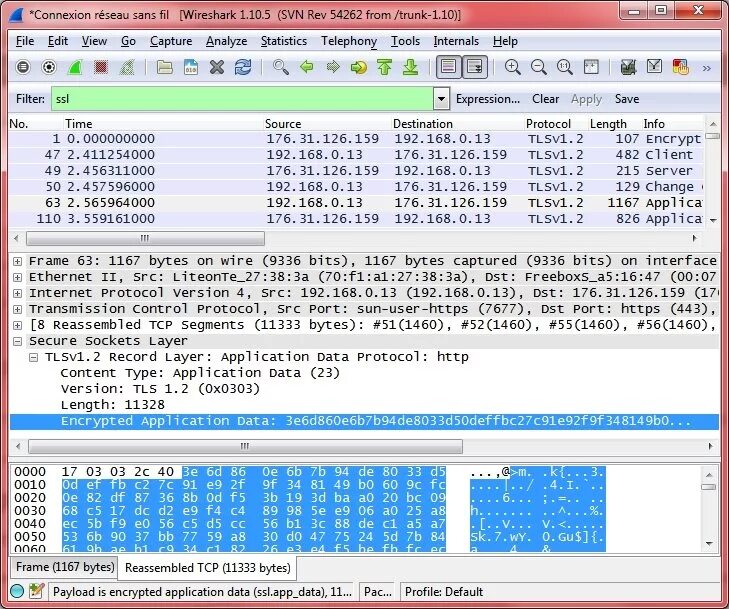Restart the running capture icon

pyautogui.click(x=127, y=67)
